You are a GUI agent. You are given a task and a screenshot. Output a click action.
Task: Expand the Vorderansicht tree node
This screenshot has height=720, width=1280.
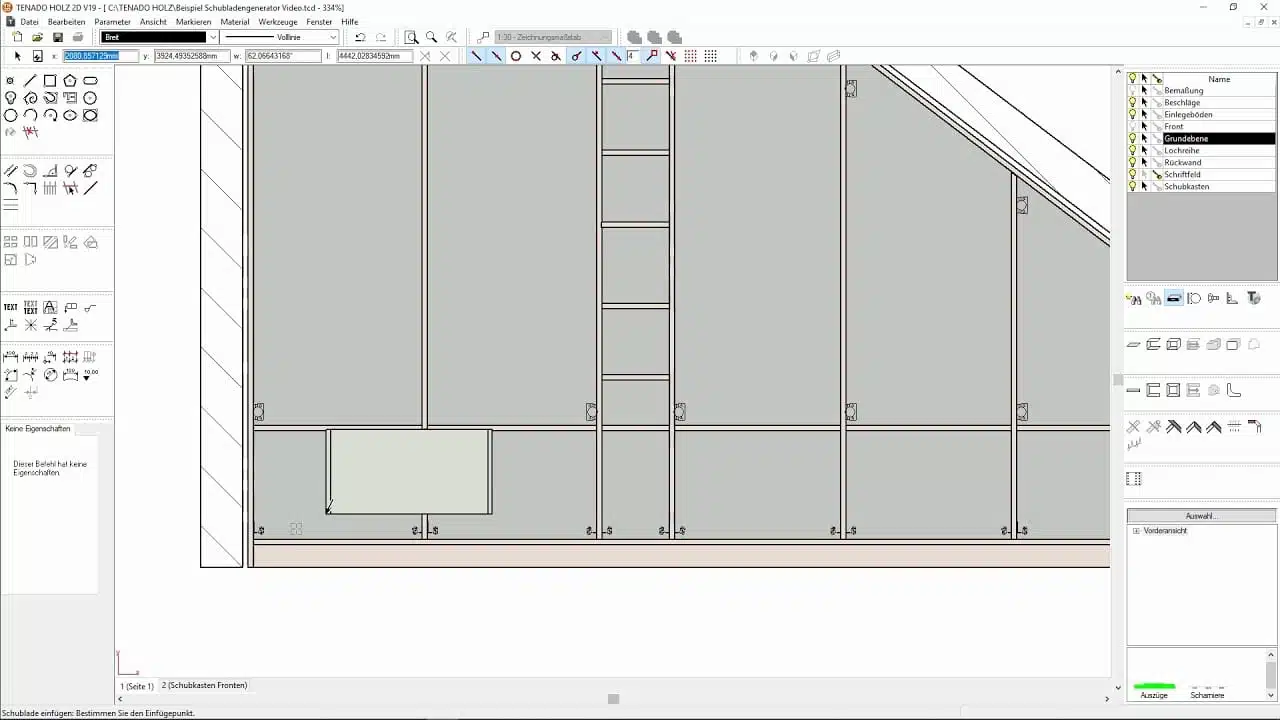point(1136,531)
